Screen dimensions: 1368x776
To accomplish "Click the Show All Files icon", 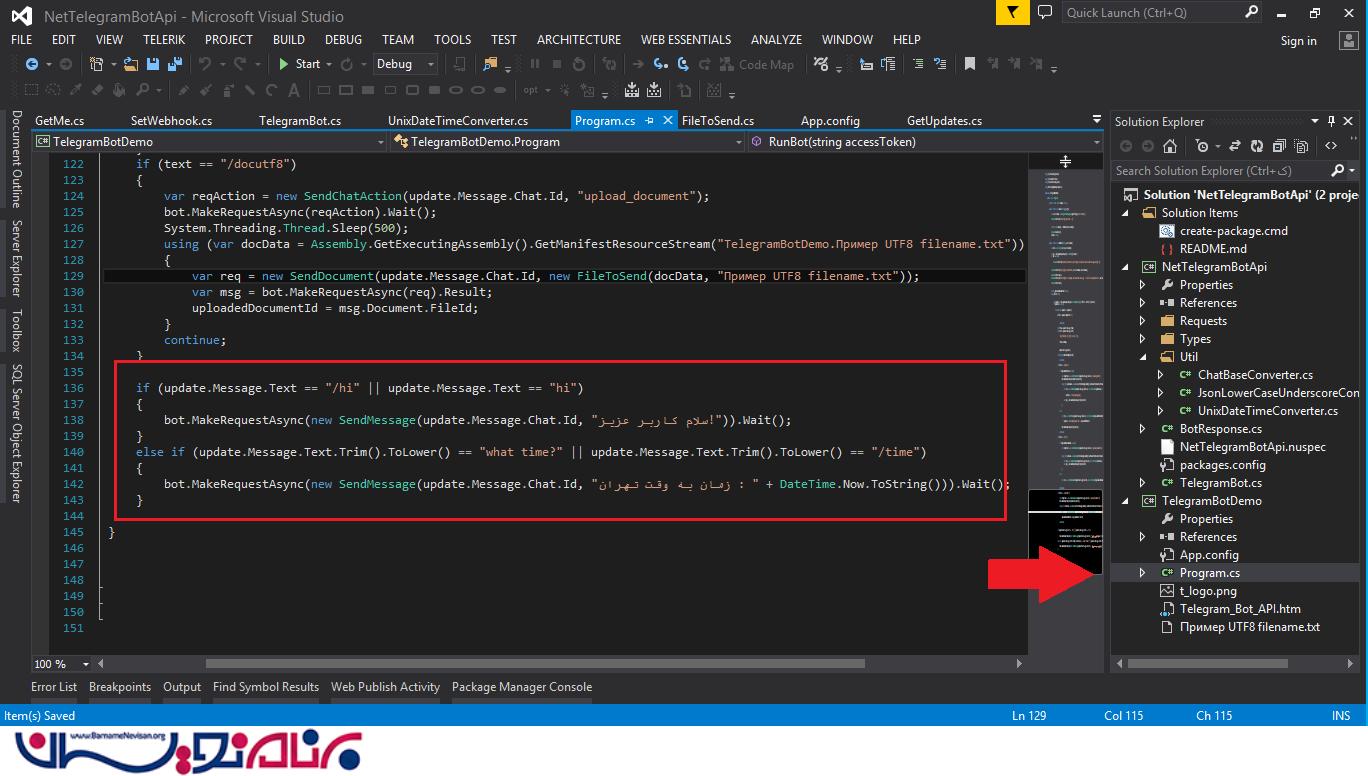I will pyautogui.click(x=1301, y=146).
